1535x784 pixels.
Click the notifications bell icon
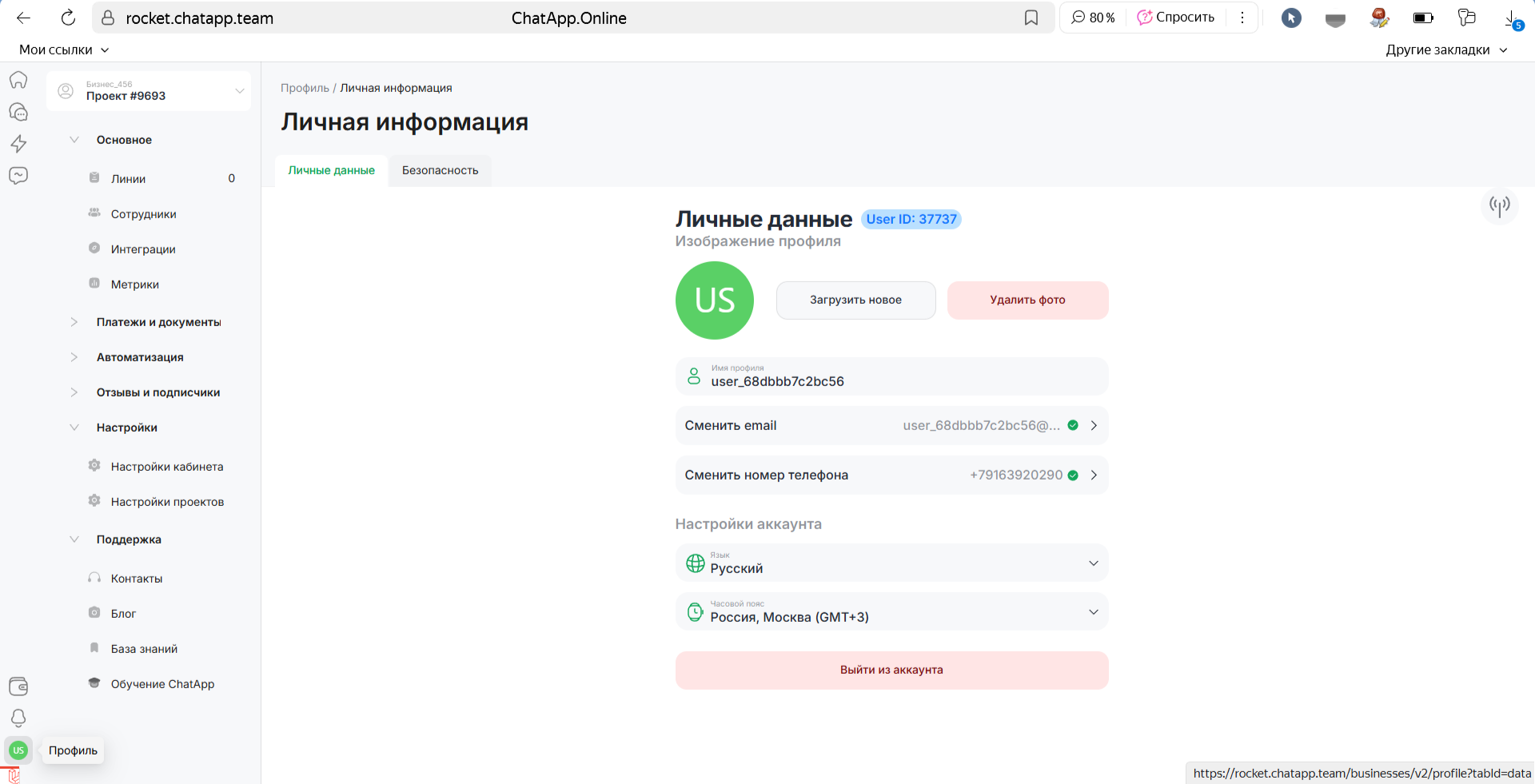pyautogui.click(x=18, y=718)
